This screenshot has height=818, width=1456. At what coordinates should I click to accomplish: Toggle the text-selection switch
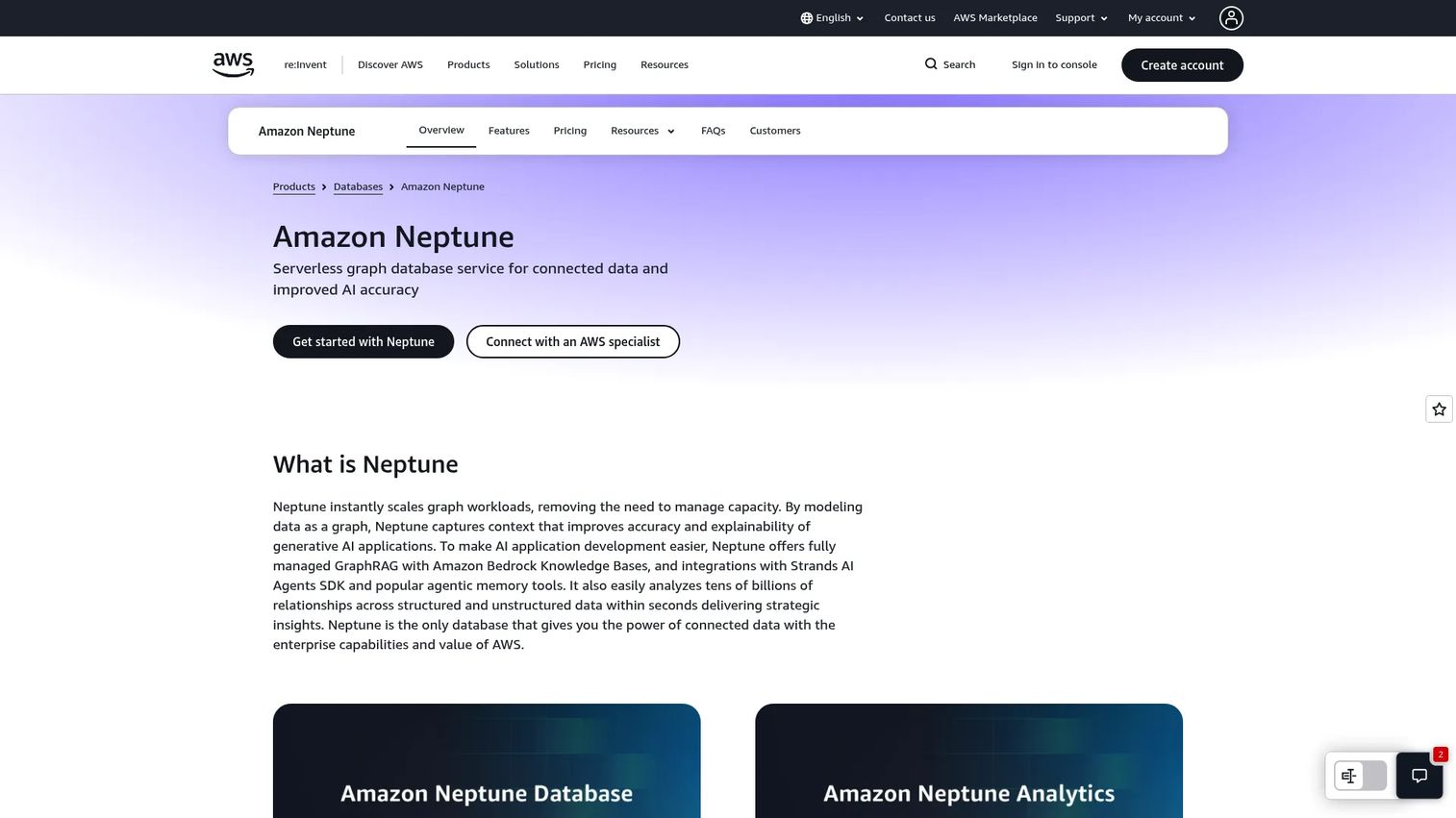point(1360,776)
